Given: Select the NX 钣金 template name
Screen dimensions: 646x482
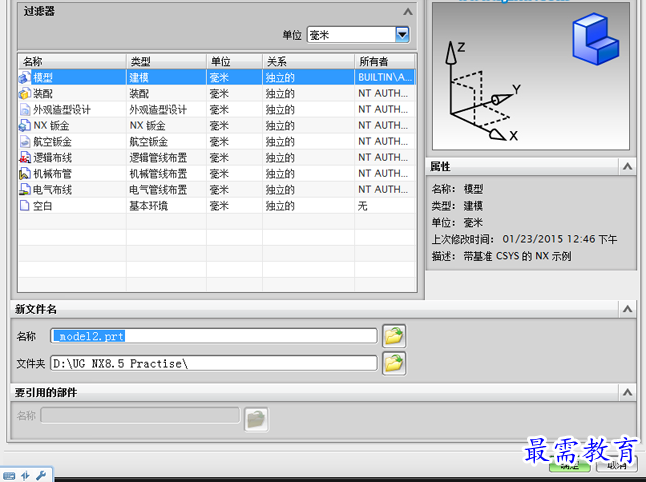Looking at the screenshot, I should click(x=51, y=126).
